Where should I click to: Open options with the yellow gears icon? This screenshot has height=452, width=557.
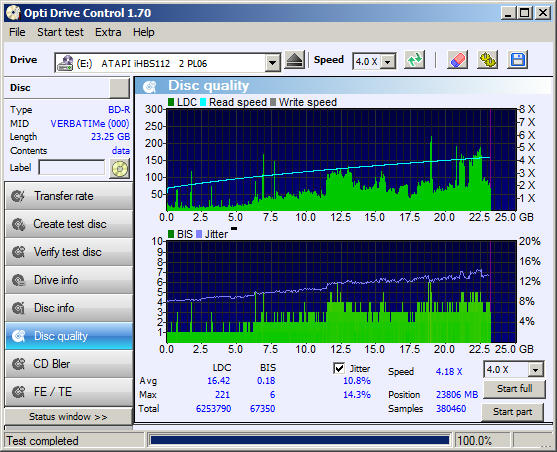(x=488, y=60)
